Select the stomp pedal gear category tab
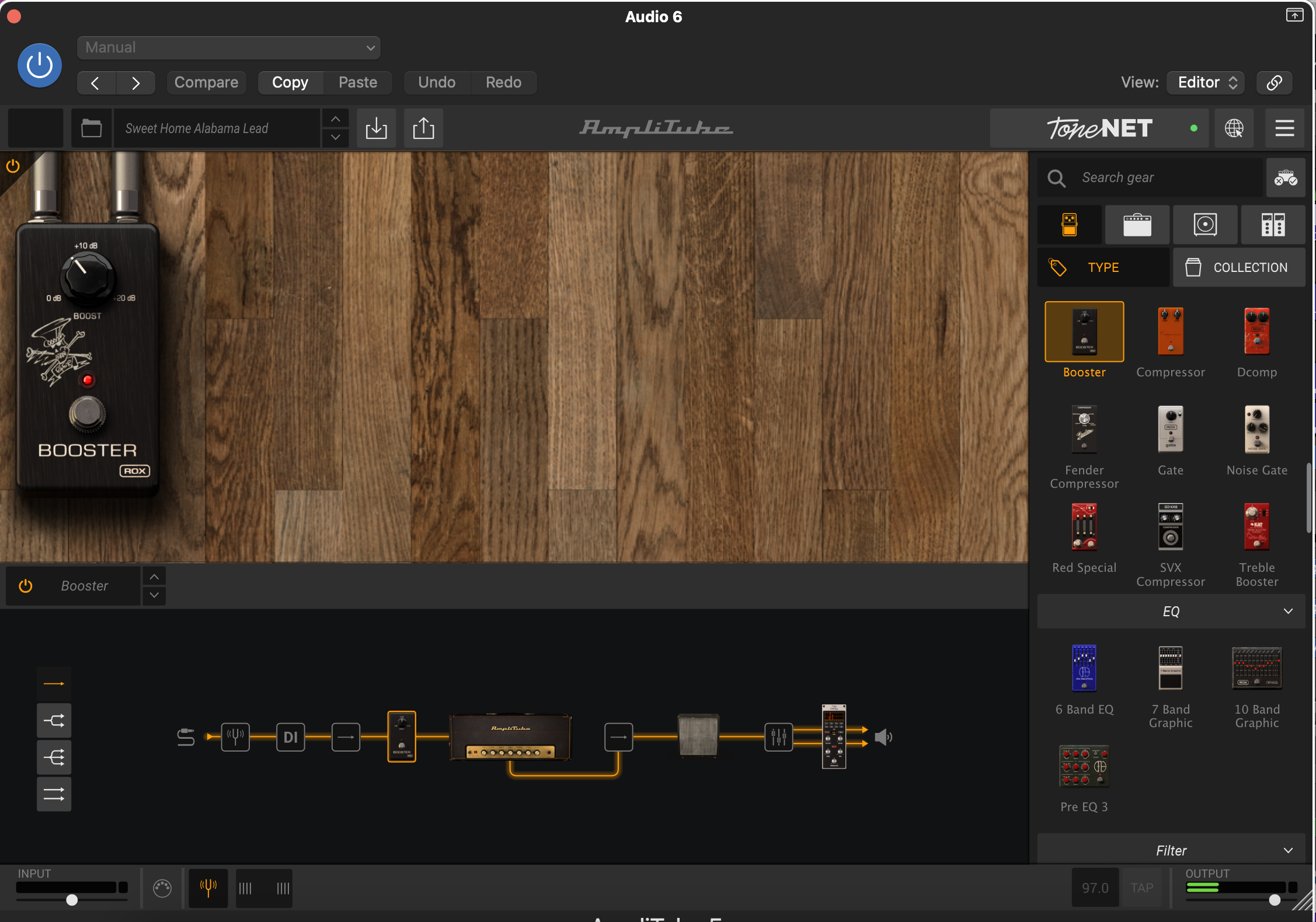The width and height of the screenshot is (1316, 922). pyautogui.click(x=1070, y=225)
